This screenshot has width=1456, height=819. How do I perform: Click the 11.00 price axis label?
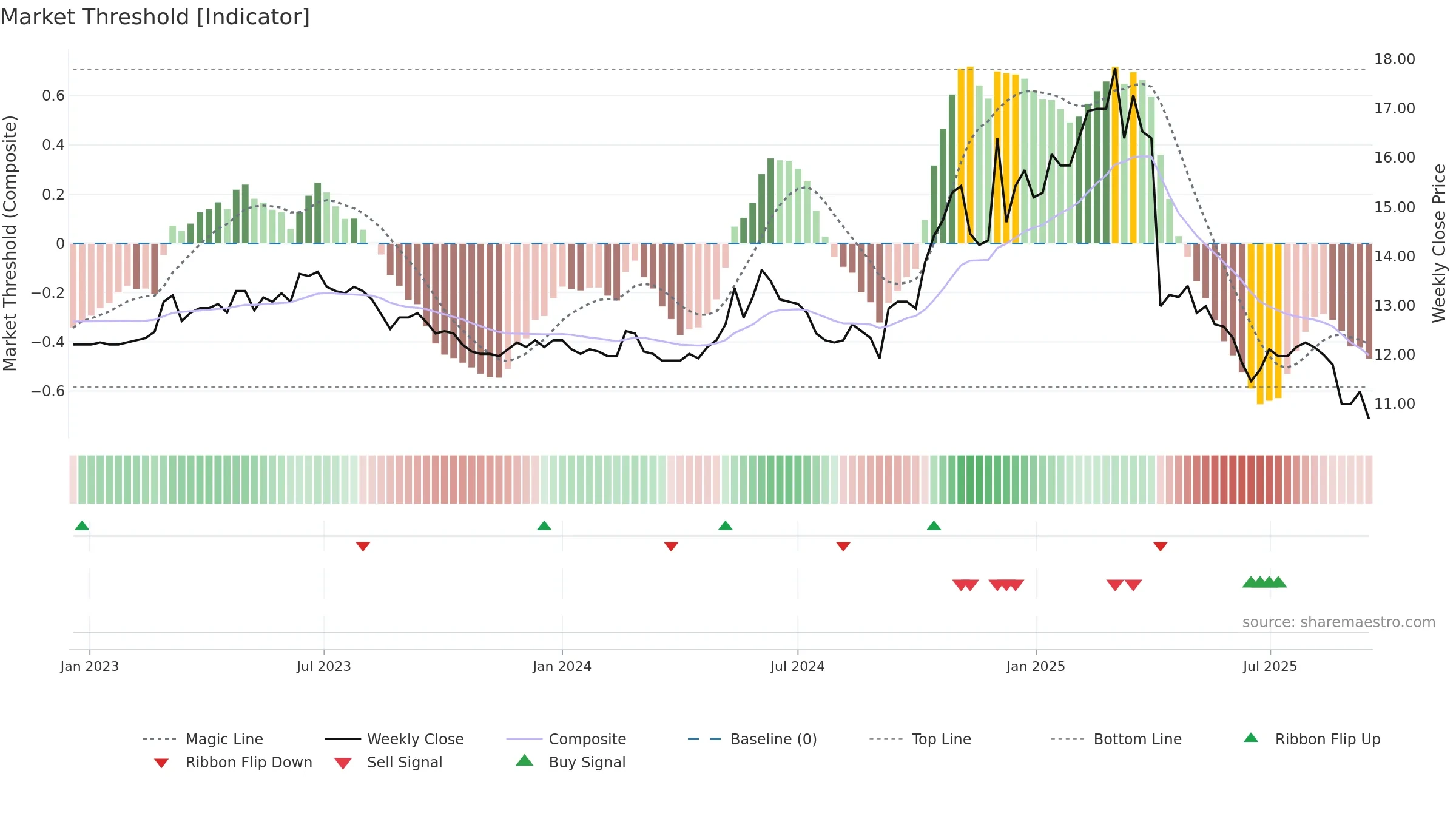coord(1395,404)
